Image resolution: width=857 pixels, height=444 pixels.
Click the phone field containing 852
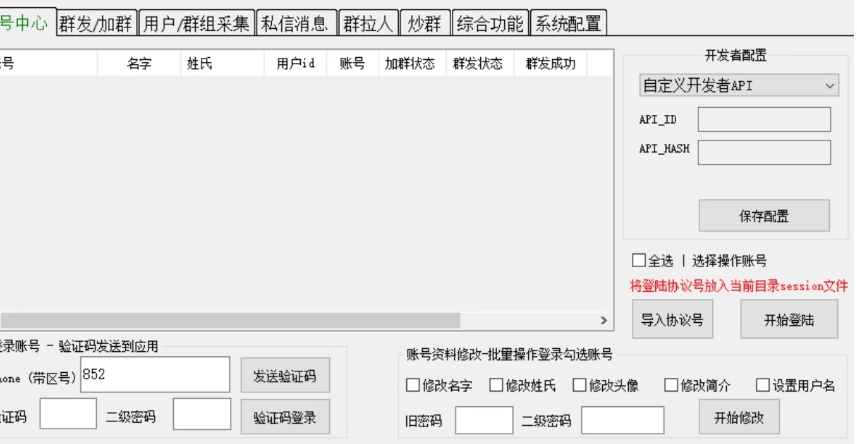tap(155, 375)
